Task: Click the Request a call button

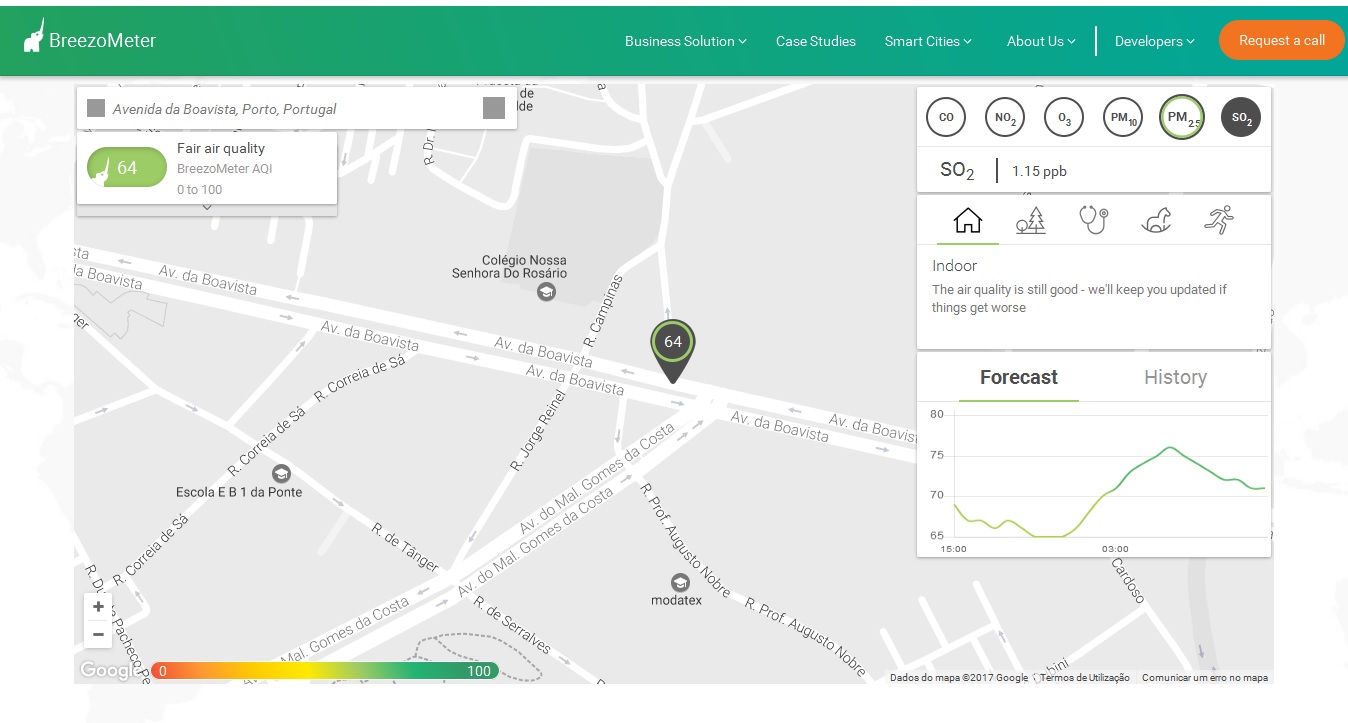Action: (x=1282, y=40)
